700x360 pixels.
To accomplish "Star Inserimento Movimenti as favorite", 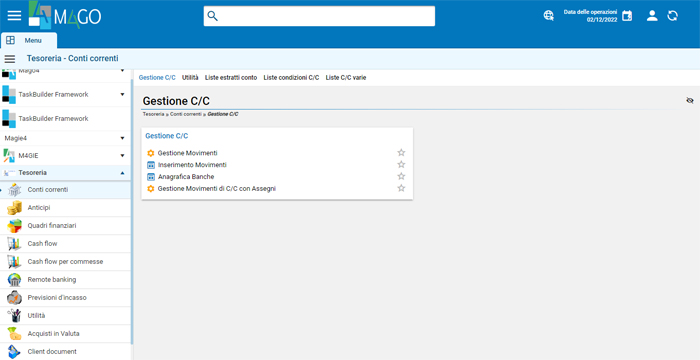I will click(401, 164).
